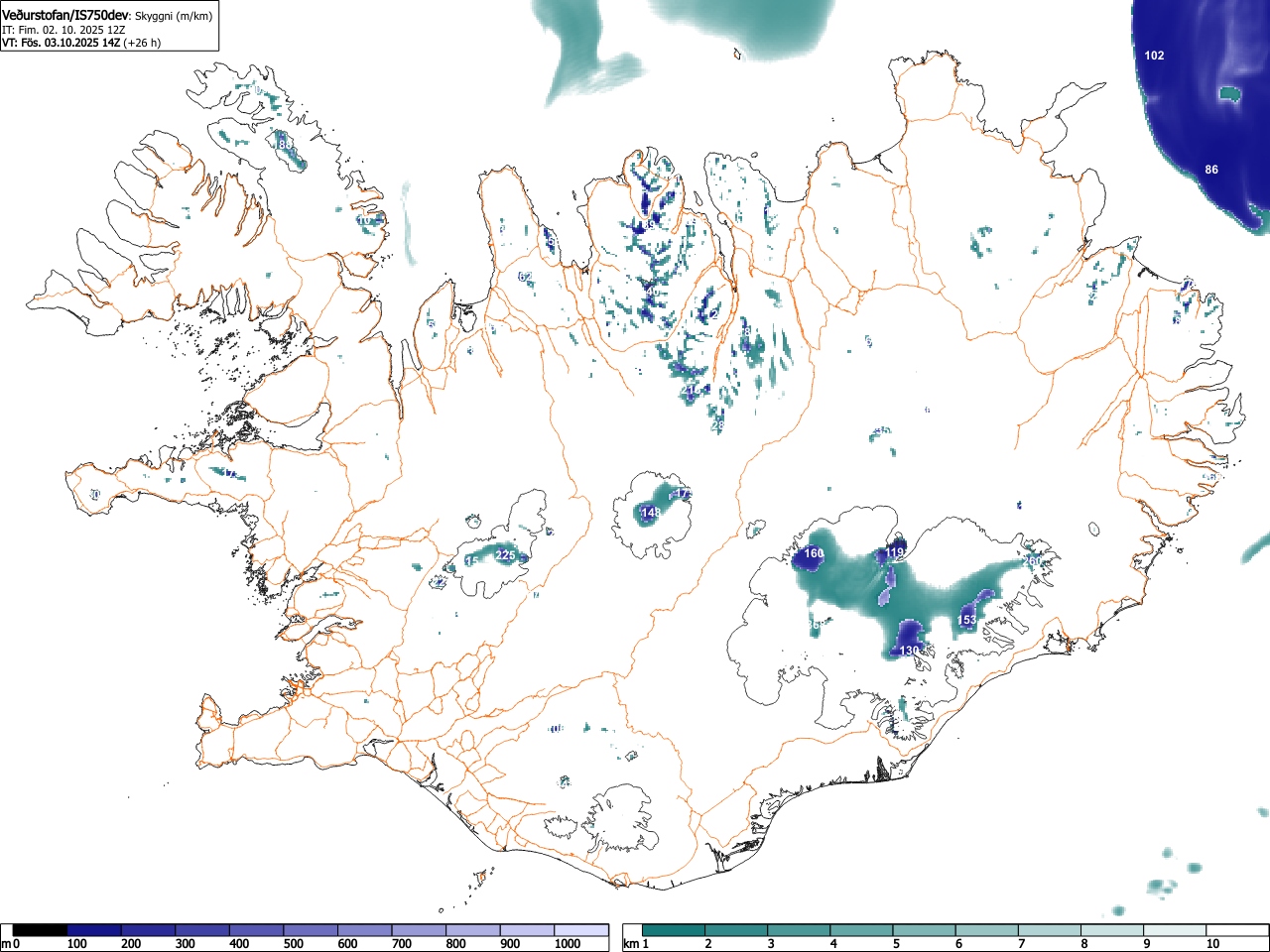Select the 8–9 km legend segment
Viewport: 1270px width, 952px height.
tap(1111, 930)
